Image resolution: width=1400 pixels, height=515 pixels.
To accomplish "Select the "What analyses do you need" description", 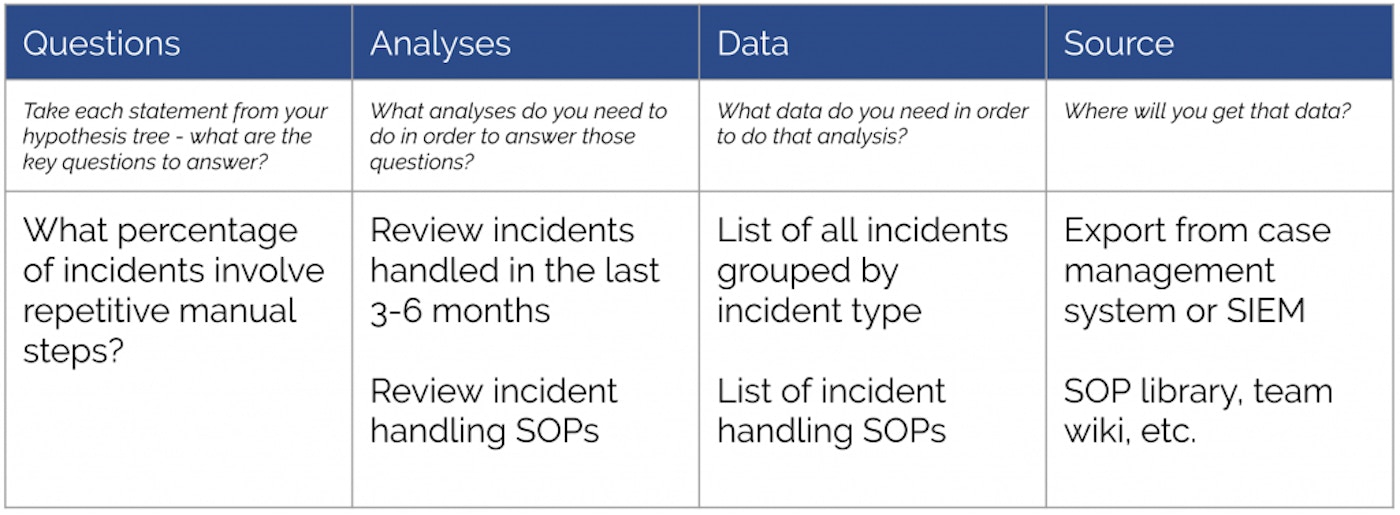I will pyautogui.click(x=517, y=136).
